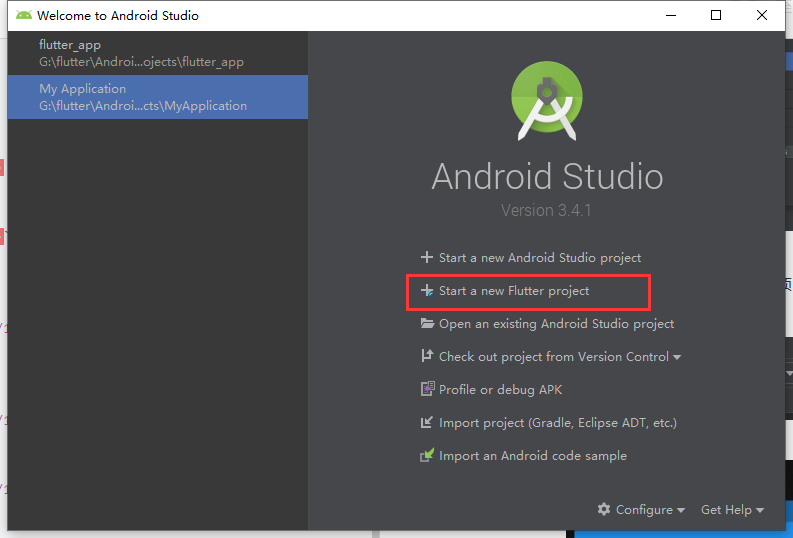Image resolution: width=793 pixels, height=538 pixels.
Task: Select Import an Android code sample
Action: 533,456
